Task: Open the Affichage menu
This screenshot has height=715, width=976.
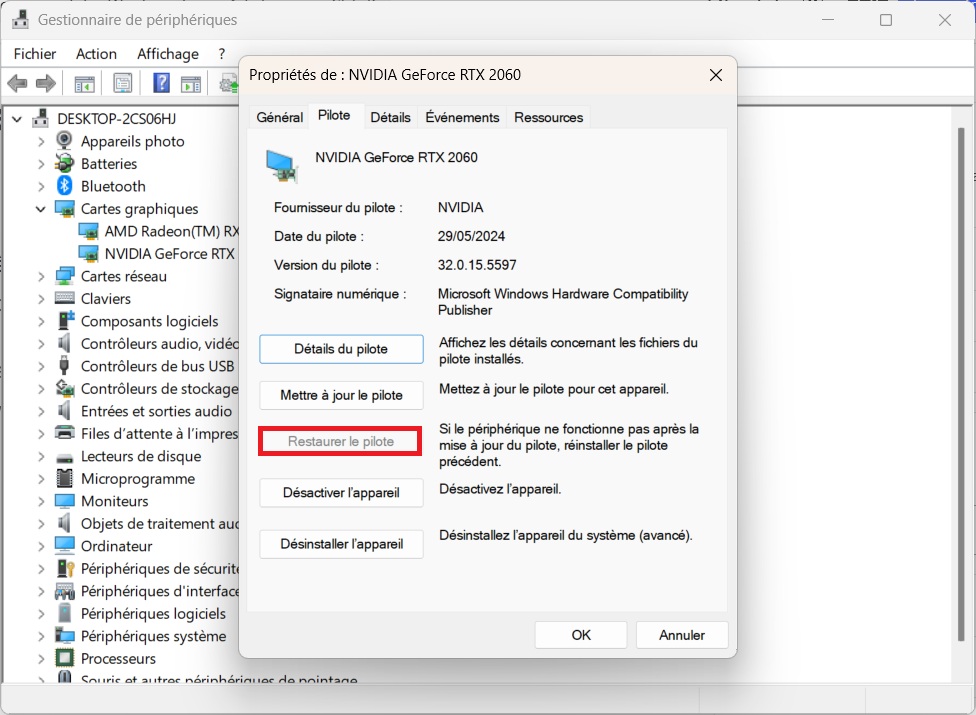Action: pos(167,54)
